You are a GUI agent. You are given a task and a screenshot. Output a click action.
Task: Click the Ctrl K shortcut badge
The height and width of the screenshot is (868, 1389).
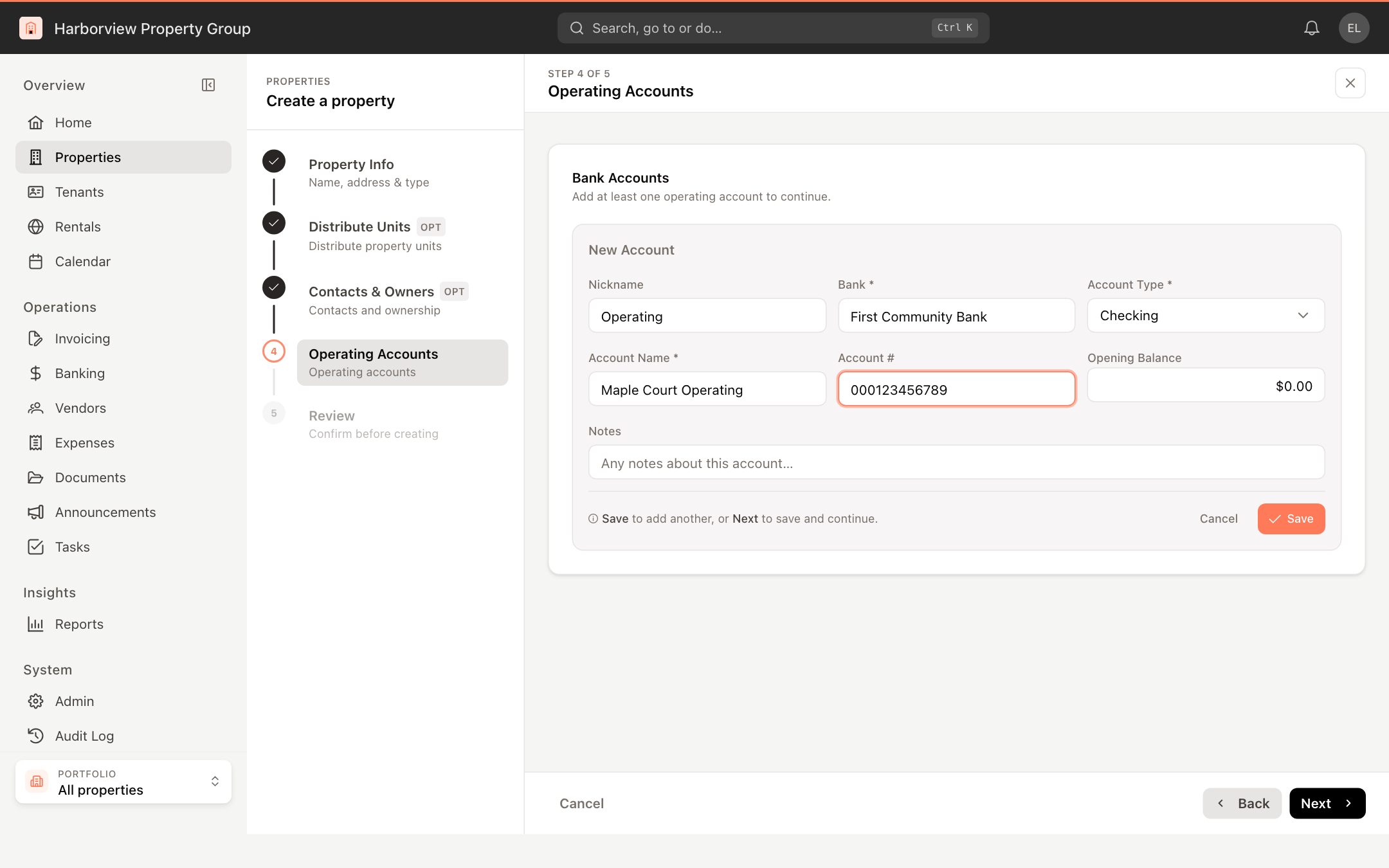(954, 28)
